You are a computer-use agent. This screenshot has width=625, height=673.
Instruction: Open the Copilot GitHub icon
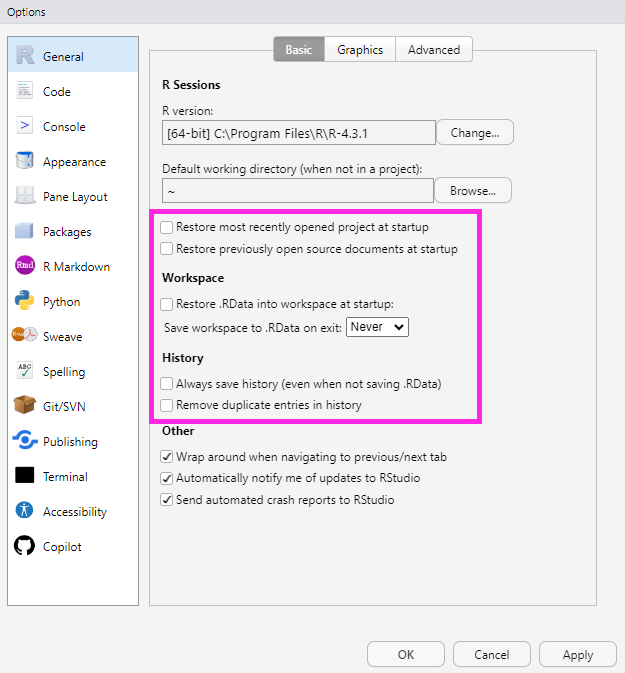coord(24,546)
